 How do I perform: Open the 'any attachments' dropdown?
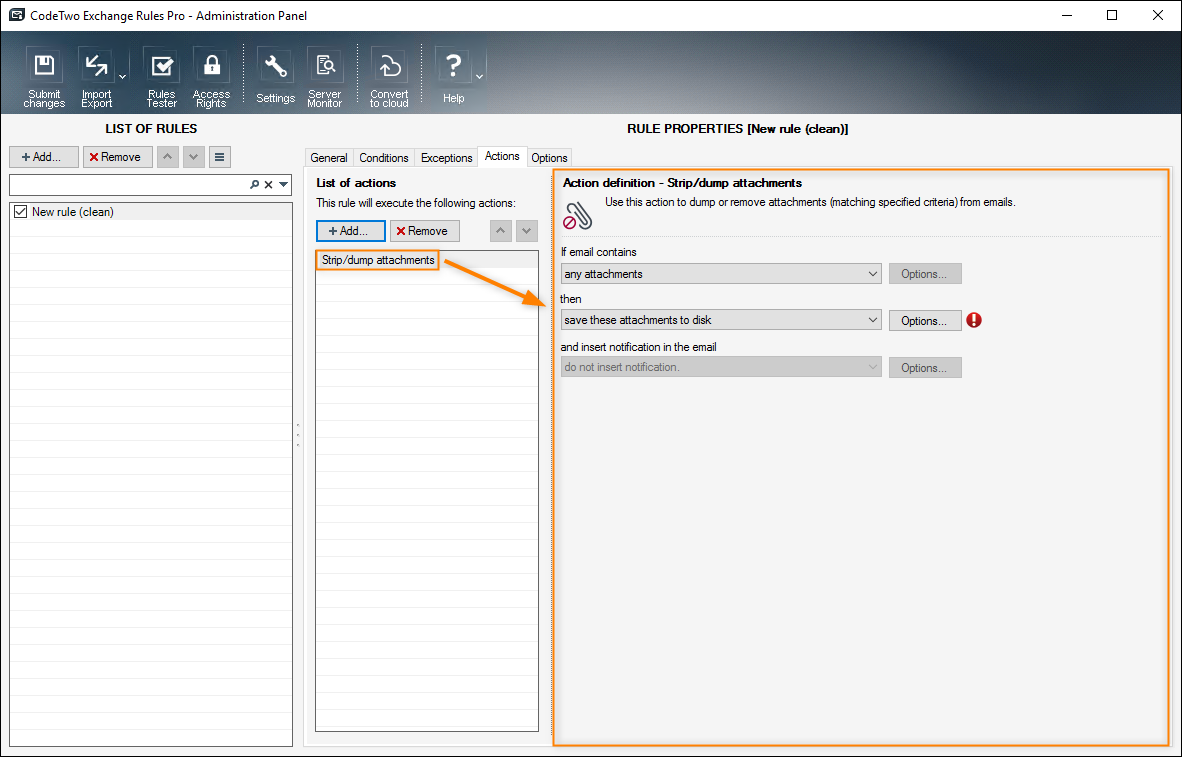pos(721,274)
